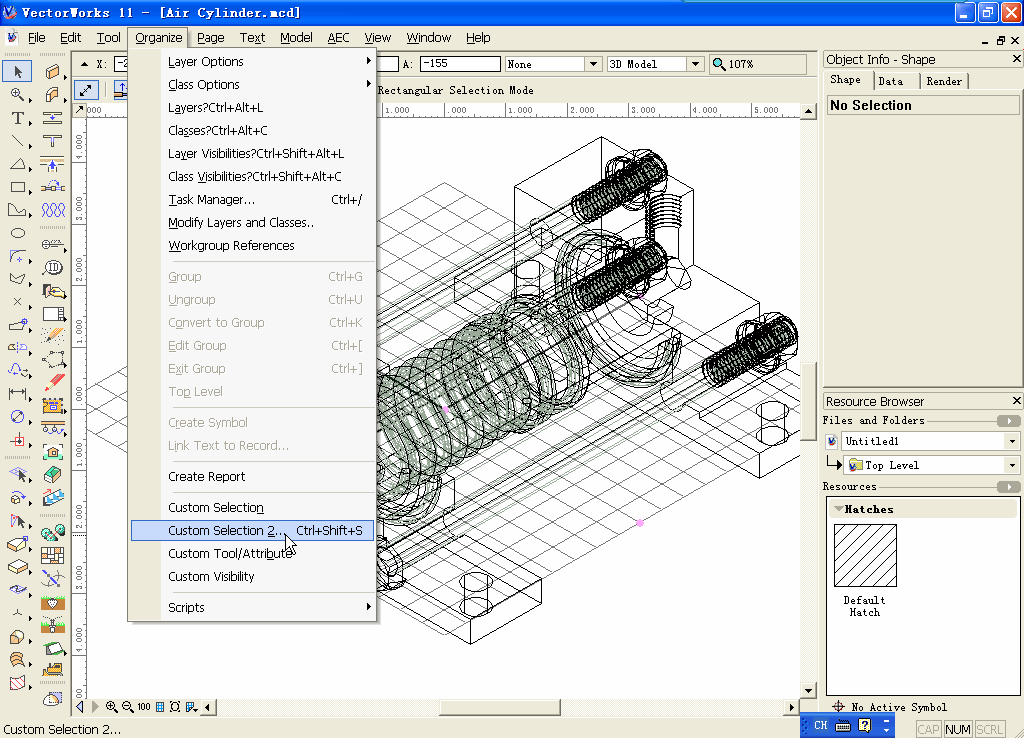Screen dimensions: 1024x738
Task: Choose Create Report menu item
Action: [252, 477]
